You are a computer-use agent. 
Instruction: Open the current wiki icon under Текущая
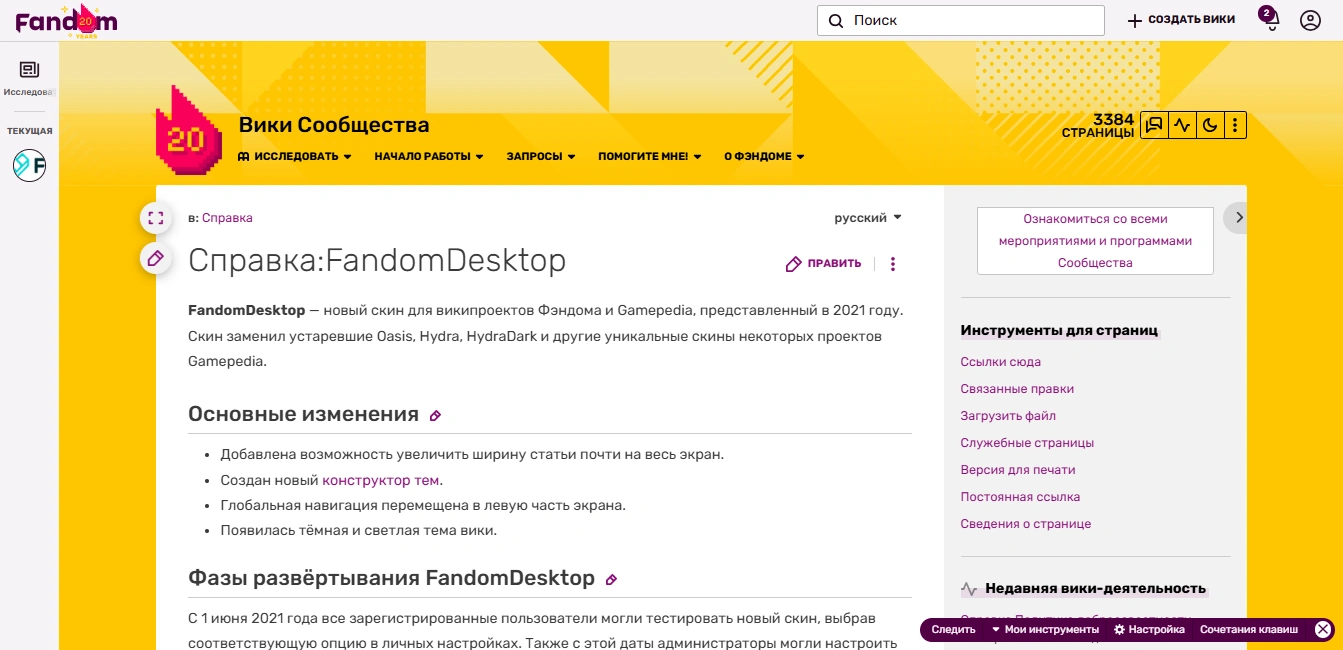[x=29, y=166]
